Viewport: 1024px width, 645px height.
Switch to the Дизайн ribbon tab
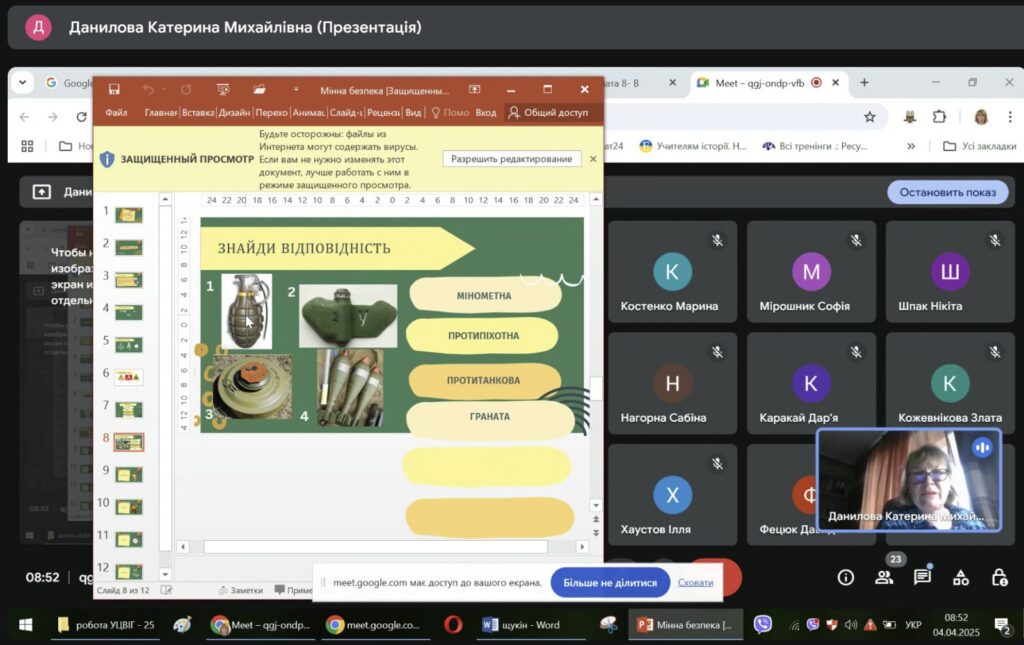pos(234,112)
